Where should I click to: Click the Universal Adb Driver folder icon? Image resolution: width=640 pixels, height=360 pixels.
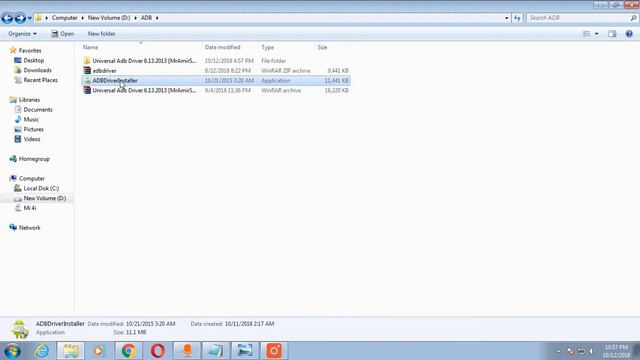click(x=87, y=61)
